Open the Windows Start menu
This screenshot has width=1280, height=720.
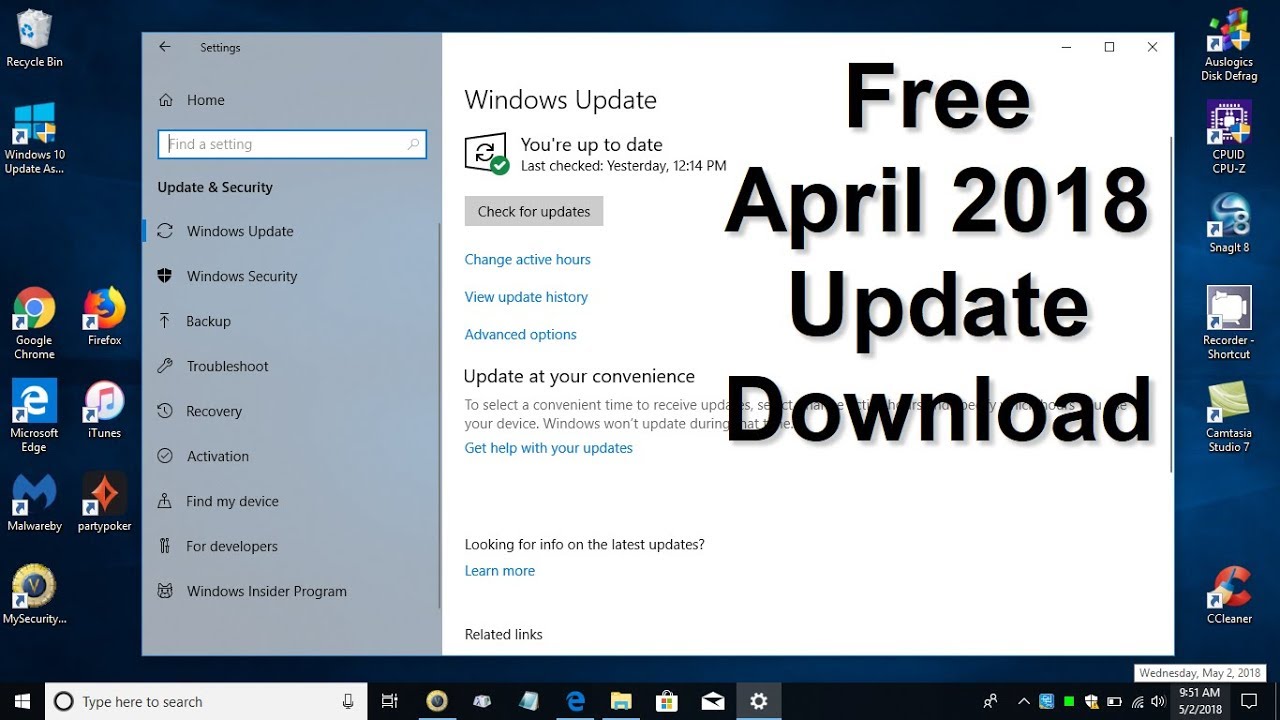22,701
